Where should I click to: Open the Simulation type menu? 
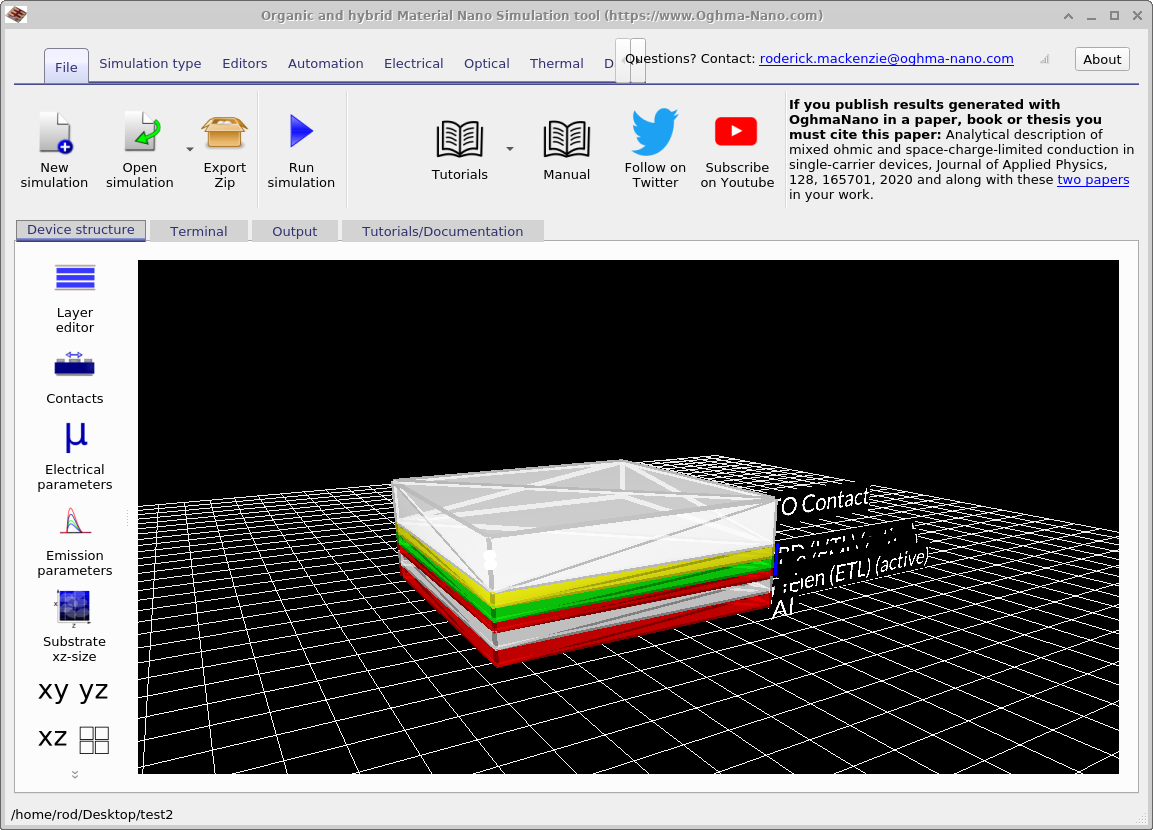pos(150,63)
